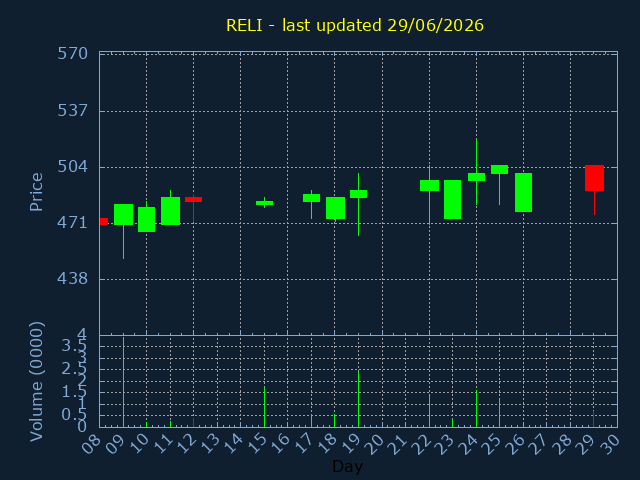Select the red volume bar on day 29
This screenshot has height=480, width=640.
[x=593, y=419]
